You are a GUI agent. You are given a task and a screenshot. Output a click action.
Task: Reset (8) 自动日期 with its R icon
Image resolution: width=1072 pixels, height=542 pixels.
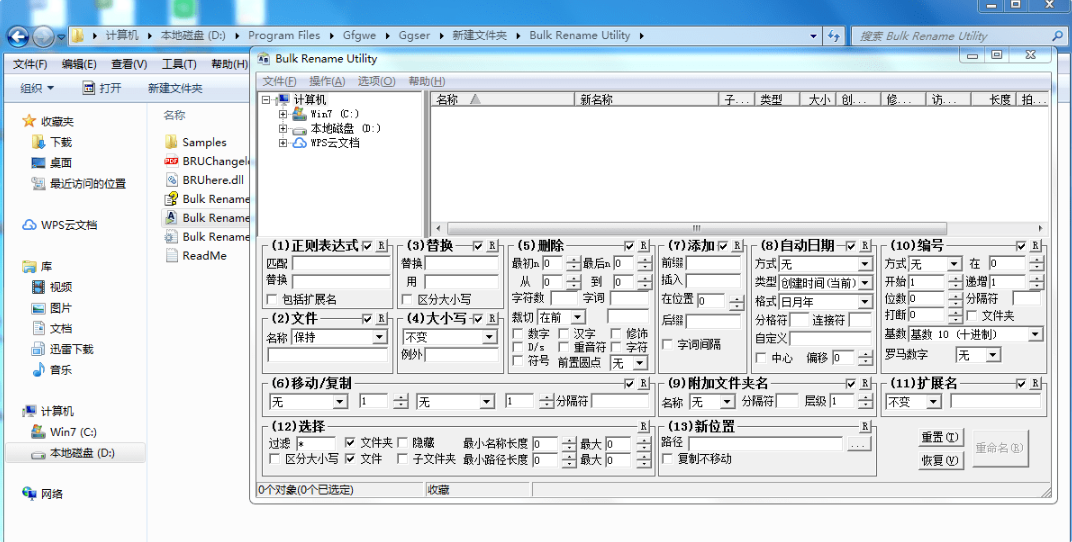click(x=865, y=246)
